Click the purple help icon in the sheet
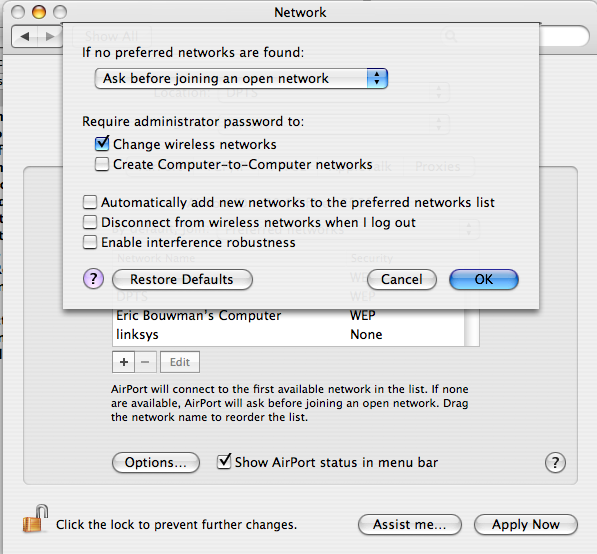The width and height of the screenshot is (597, 554). point(93,279)
